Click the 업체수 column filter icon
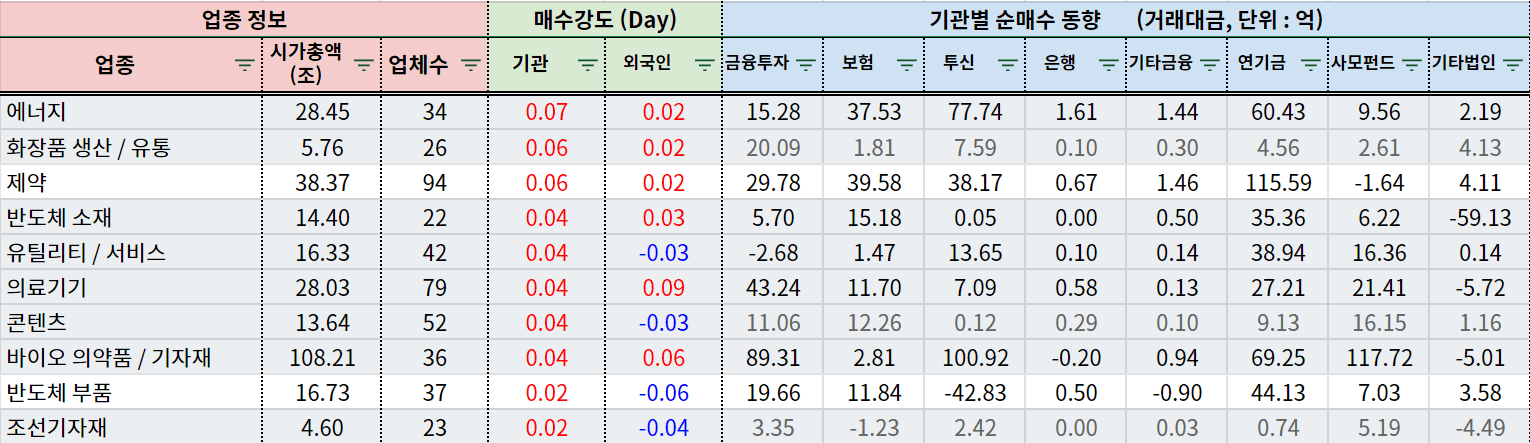 click(x=471, y=66)
